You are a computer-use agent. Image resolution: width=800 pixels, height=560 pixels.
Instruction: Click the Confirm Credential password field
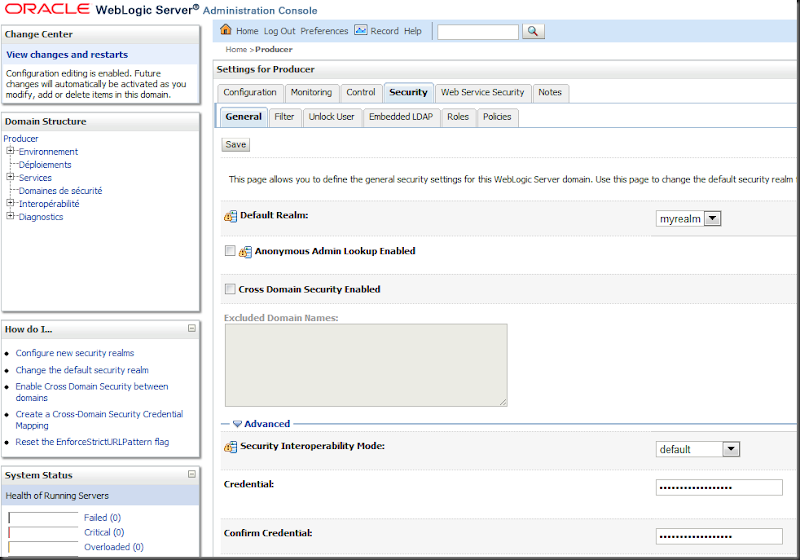tap(719, 537)
